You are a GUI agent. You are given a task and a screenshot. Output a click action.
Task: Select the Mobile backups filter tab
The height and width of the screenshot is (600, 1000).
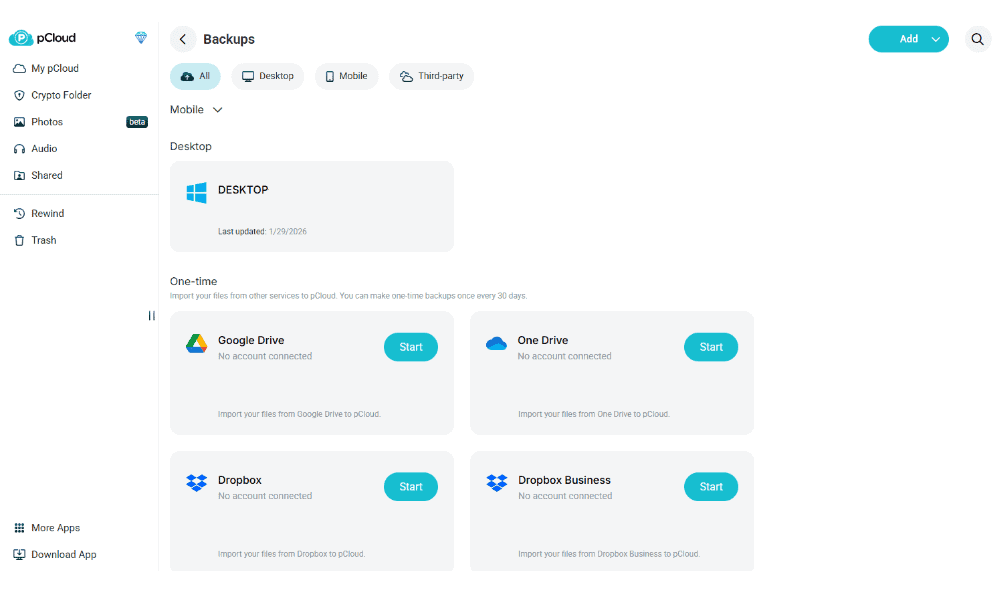coord(346,76)
